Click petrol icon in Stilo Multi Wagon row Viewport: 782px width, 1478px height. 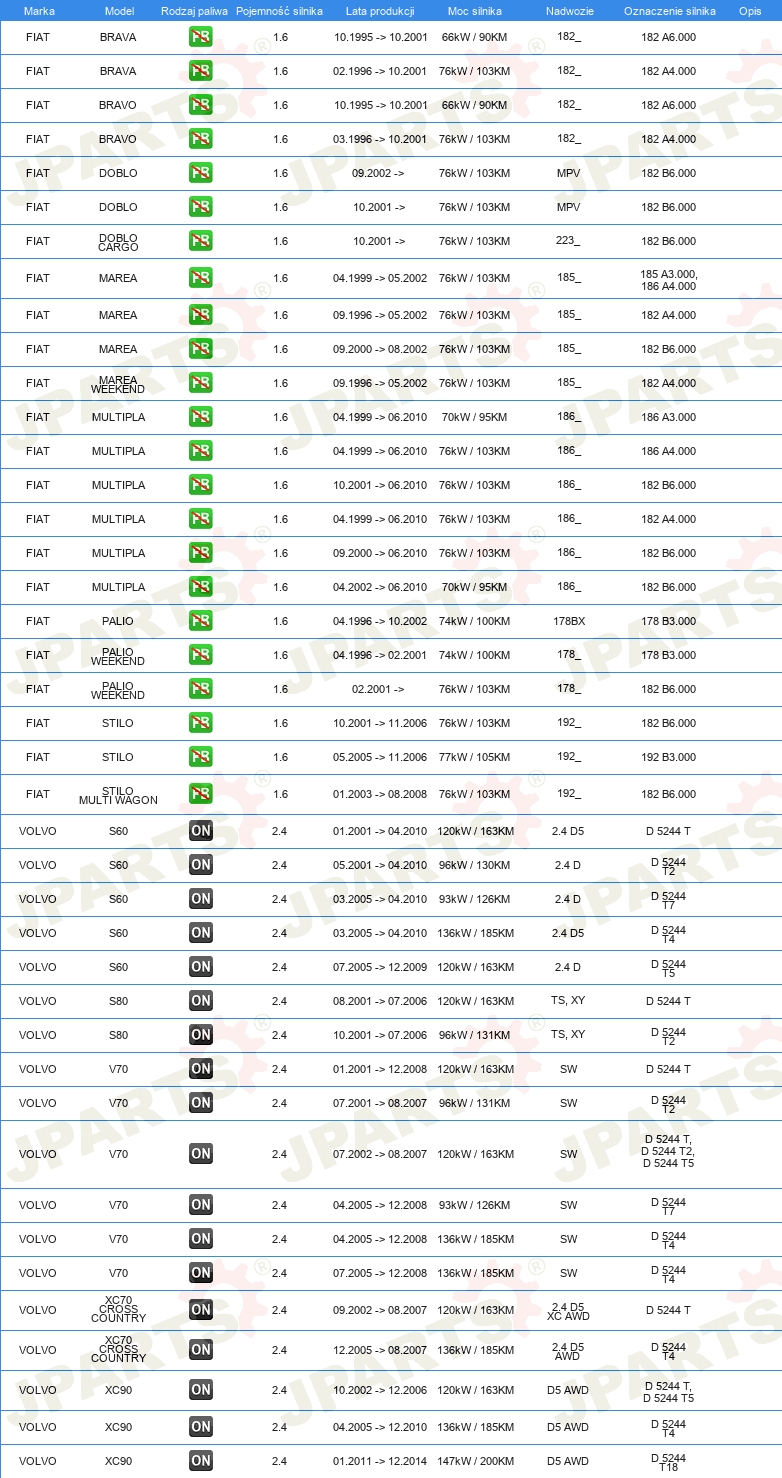coord(200,794)
